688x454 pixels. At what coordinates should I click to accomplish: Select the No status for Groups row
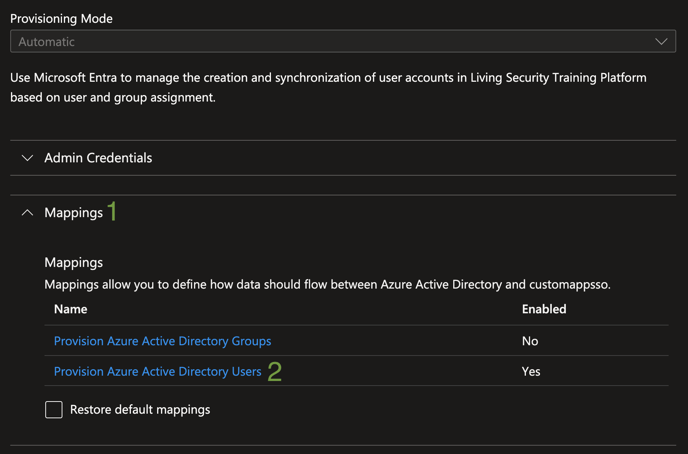[x=530, y=341]
